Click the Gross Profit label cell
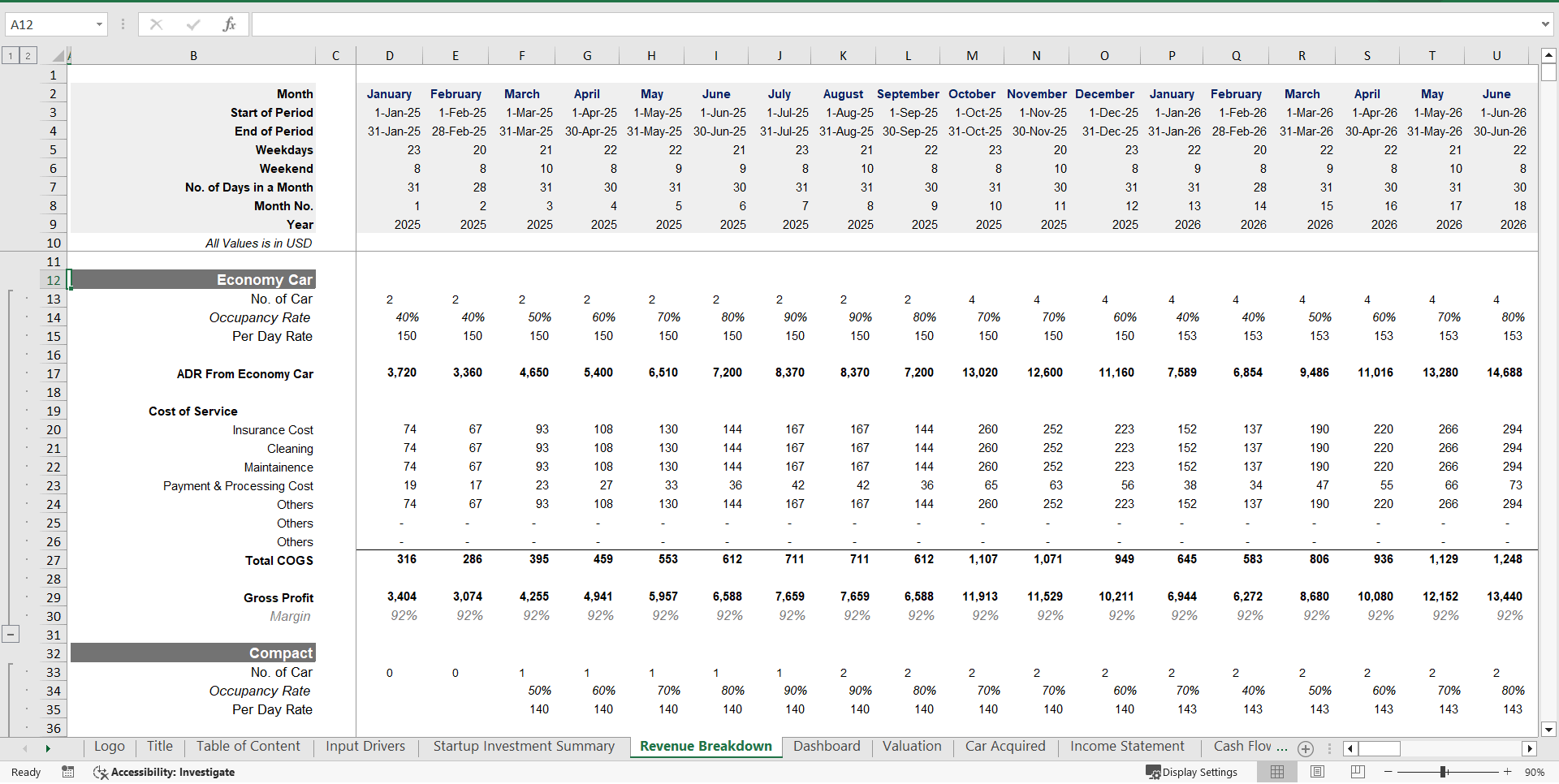Viewport: 1559px width, 784px height. (278, 598)
